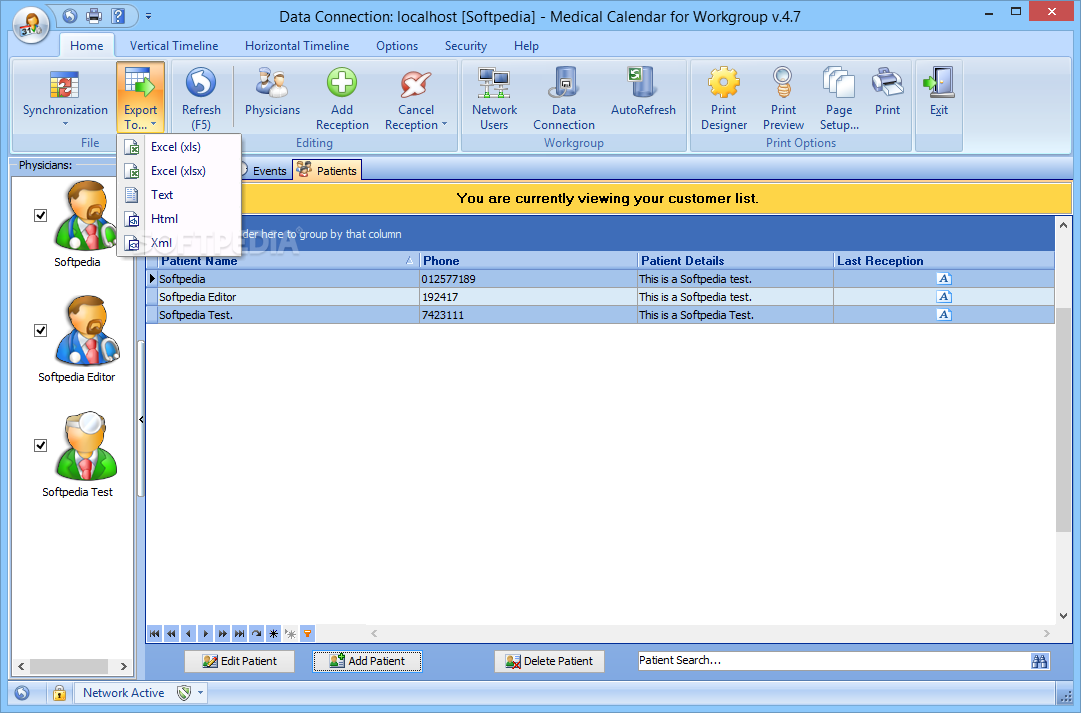Close the Export To dropdown button
Viewport: 1081px width, 713px height.
(141, 99)
